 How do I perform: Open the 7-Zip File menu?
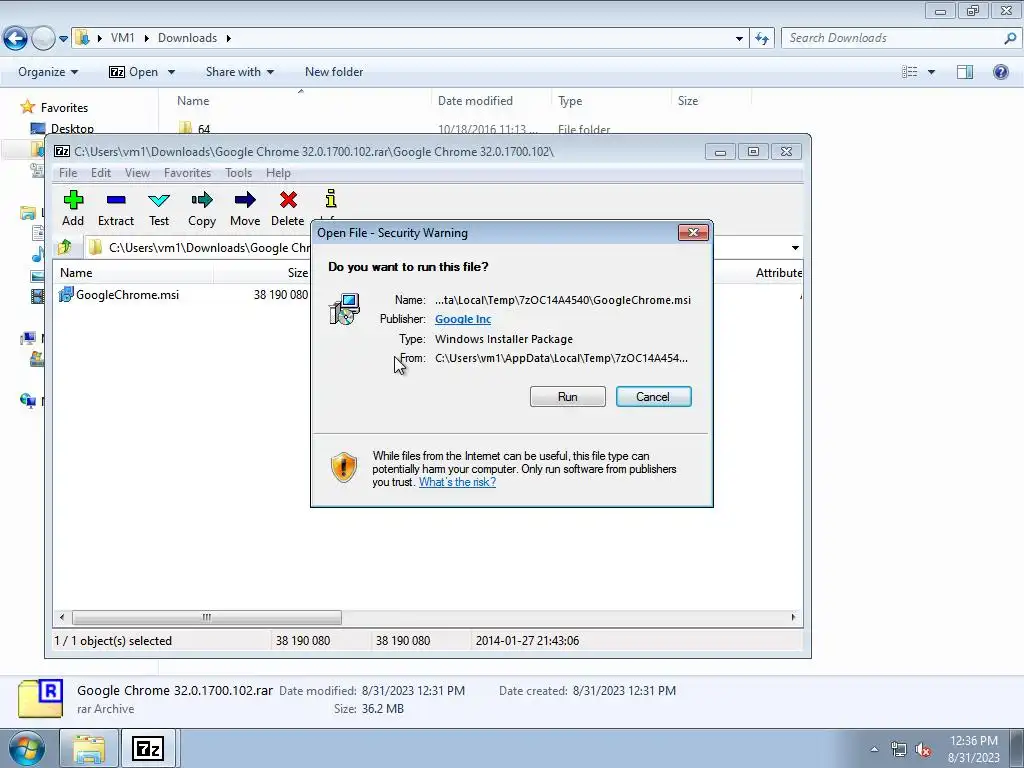(x=68, y=173)
